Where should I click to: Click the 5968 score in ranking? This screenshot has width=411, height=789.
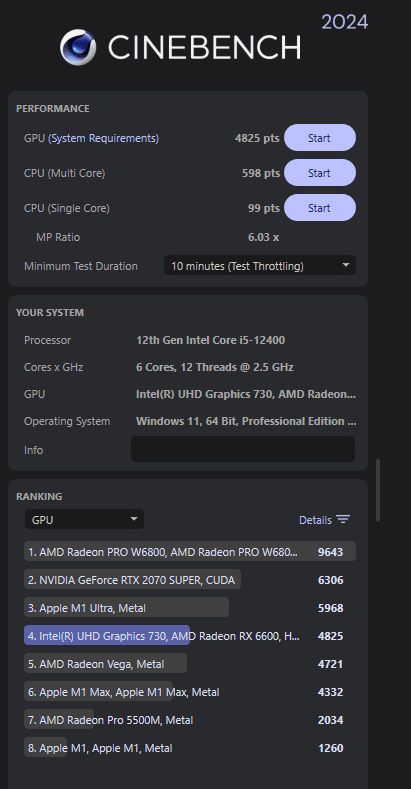(331, 608)
